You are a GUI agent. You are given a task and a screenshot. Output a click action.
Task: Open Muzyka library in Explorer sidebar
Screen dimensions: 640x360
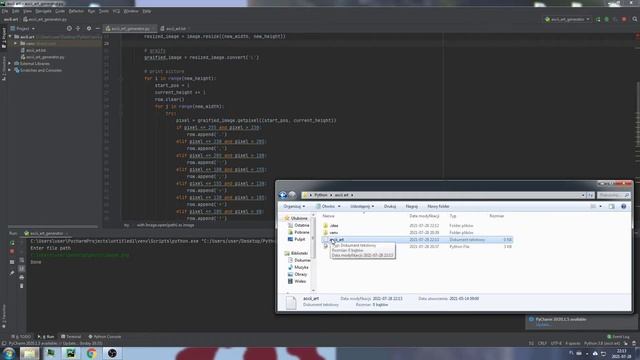(x=298, y=267)
